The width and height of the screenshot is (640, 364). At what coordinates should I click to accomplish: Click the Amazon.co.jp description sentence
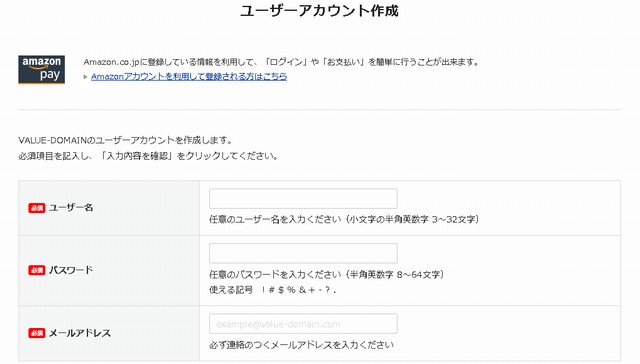(x=282, y=62)
